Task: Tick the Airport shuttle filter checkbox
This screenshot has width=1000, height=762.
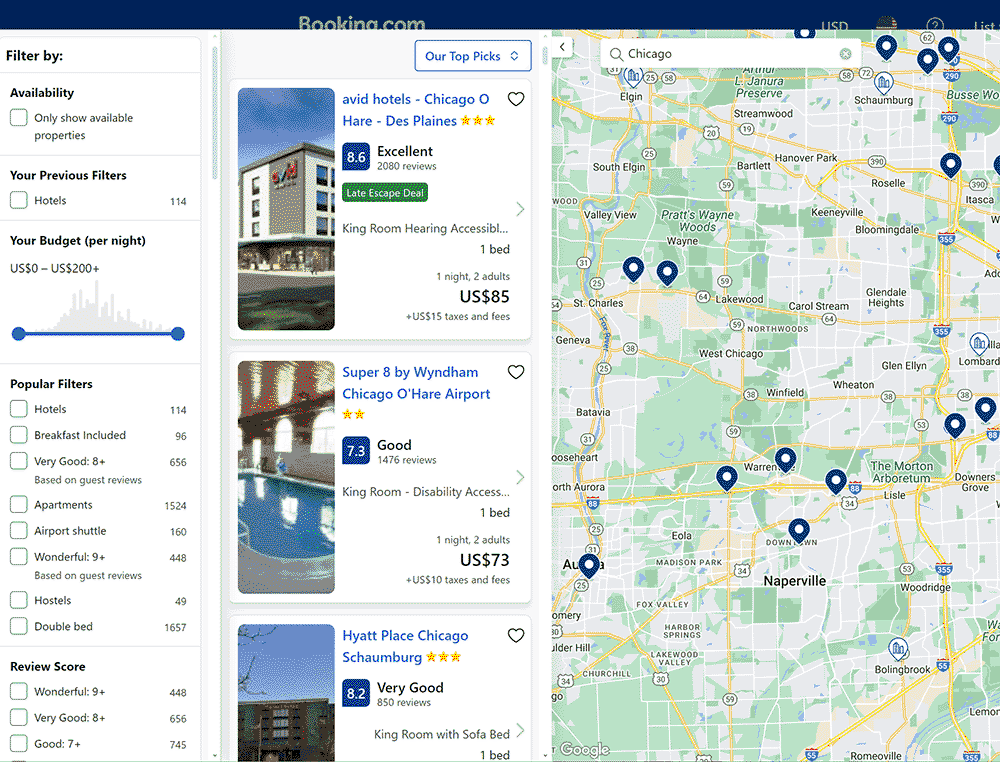Action: tap(19, 531)
